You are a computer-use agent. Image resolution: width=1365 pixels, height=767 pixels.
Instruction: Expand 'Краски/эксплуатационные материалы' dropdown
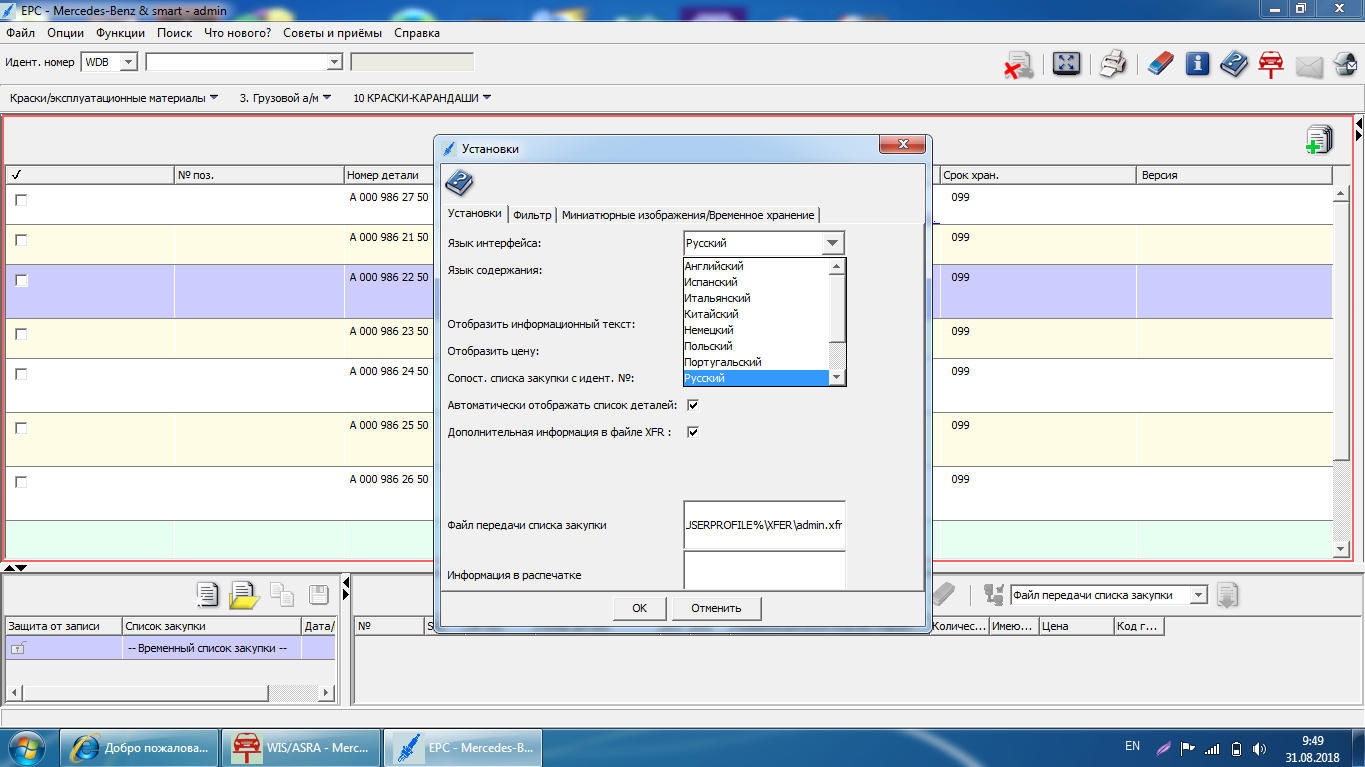(x=213, y=98)
